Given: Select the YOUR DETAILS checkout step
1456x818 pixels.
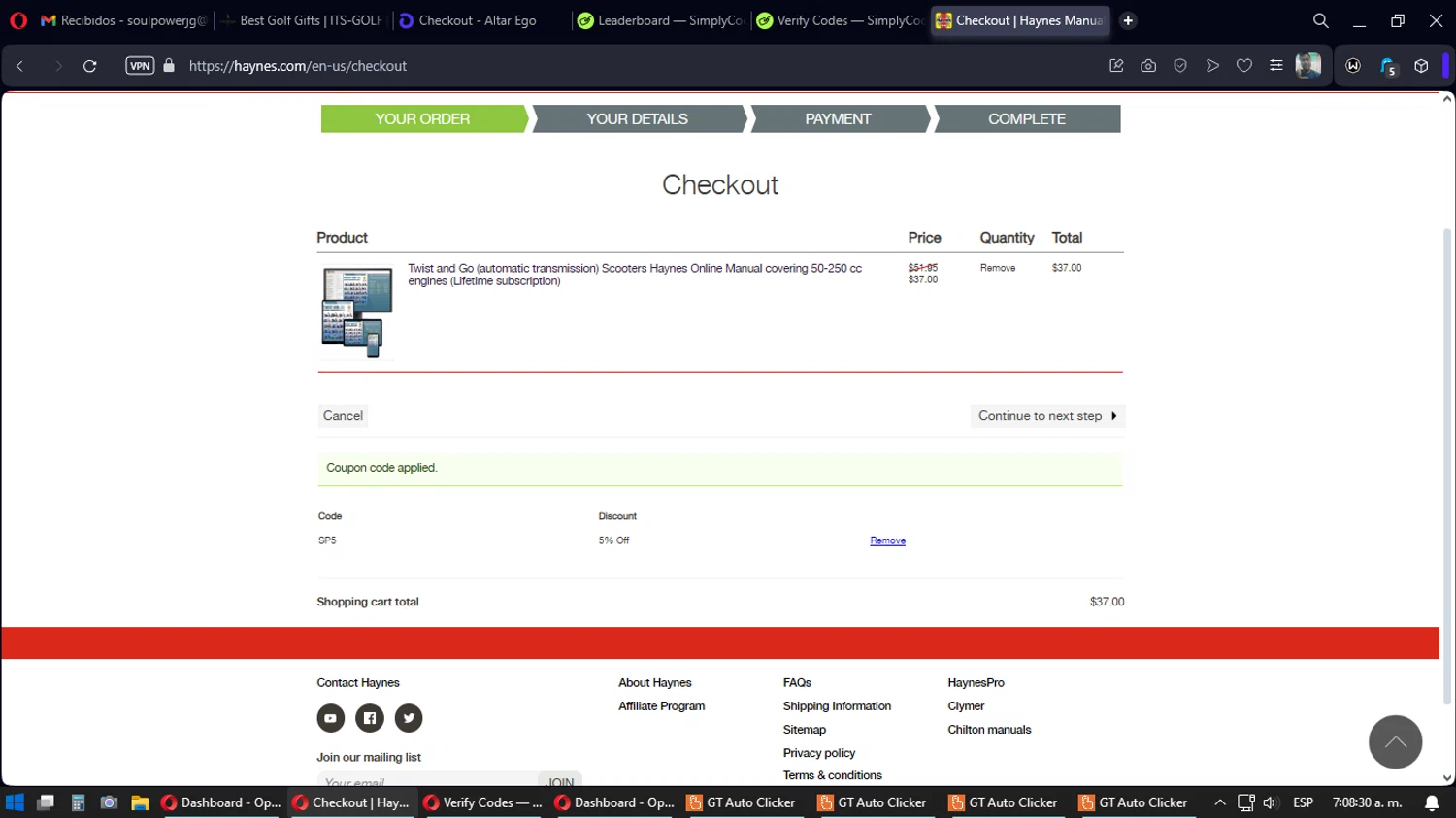Looking at the screenshot, I should pos(638,119).
